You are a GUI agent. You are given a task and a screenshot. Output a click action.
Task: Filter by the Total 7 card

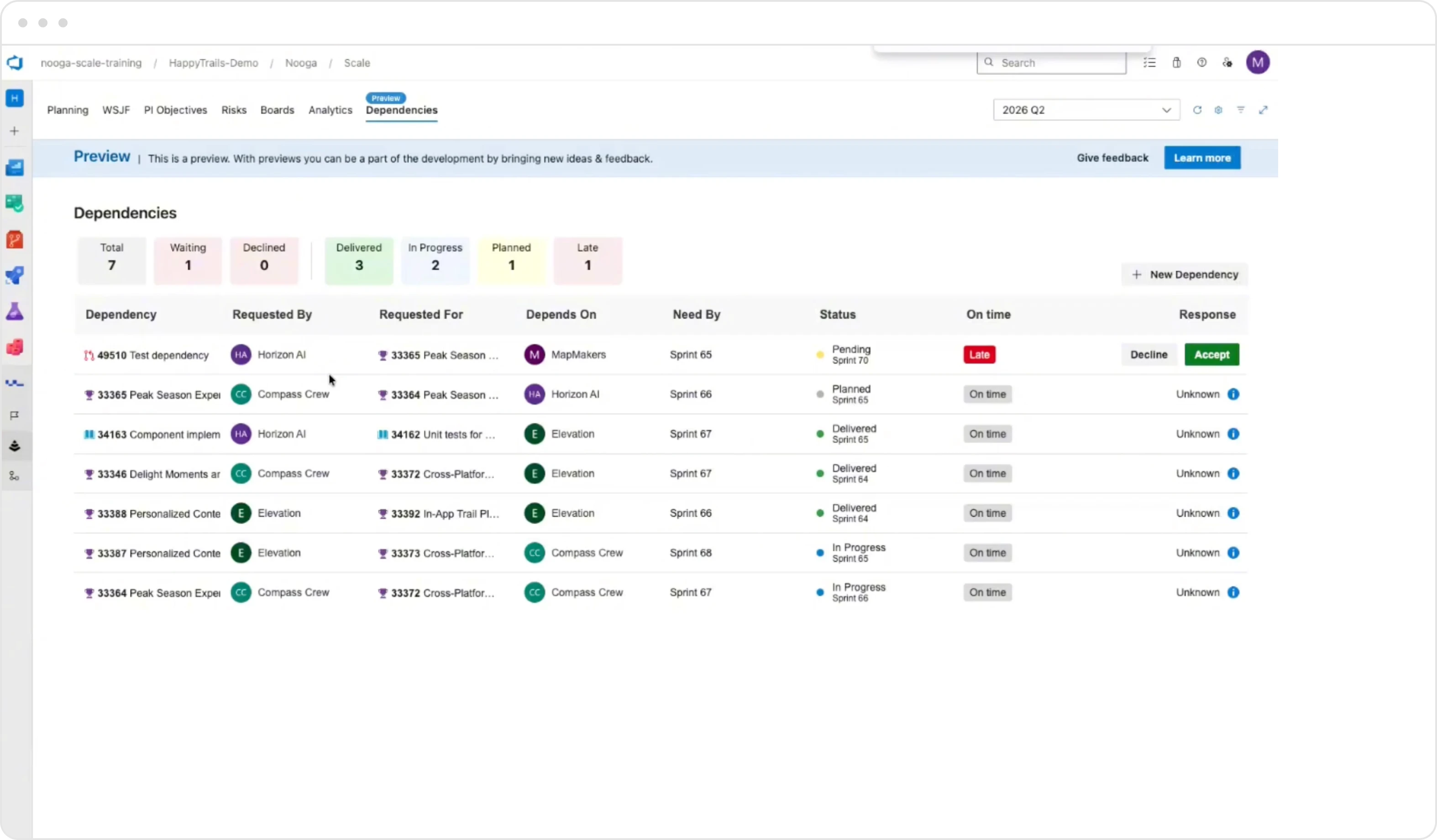click(x=112, y=261)
